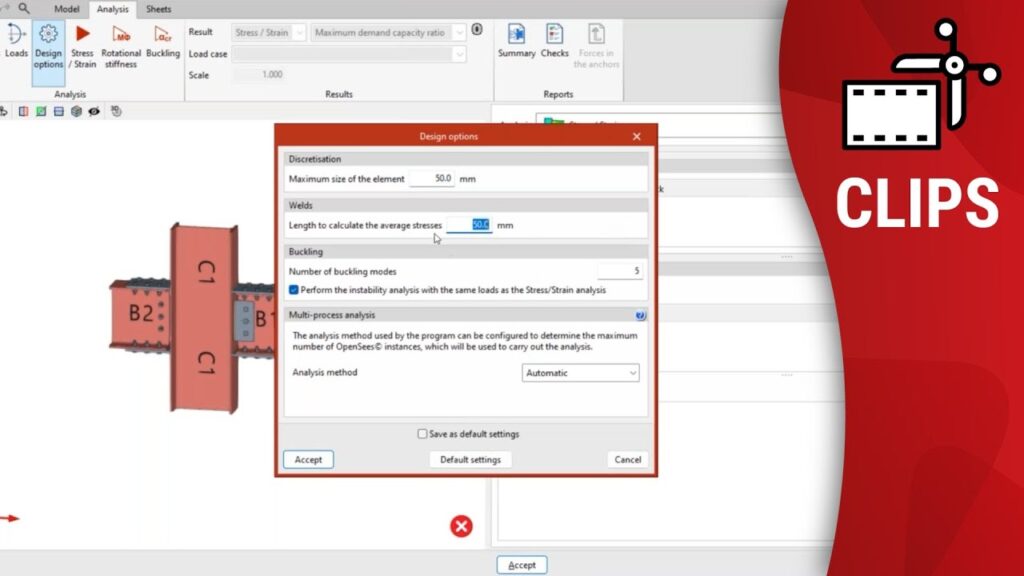Expand the Load case dropdown
1024x576 pixels.
coord(350,54)
